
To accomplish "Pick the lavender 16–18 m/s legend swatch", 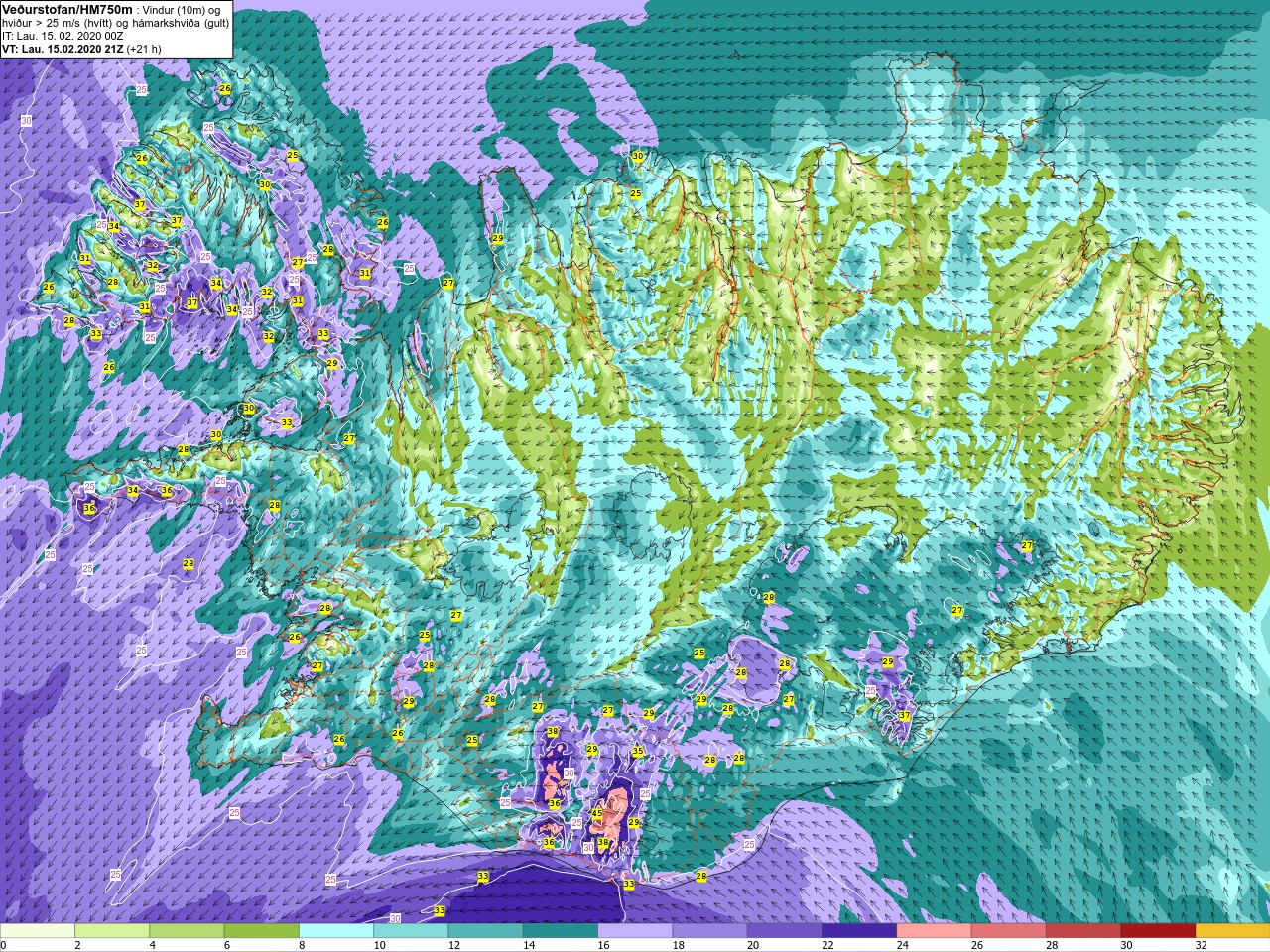I will point(635,931).
